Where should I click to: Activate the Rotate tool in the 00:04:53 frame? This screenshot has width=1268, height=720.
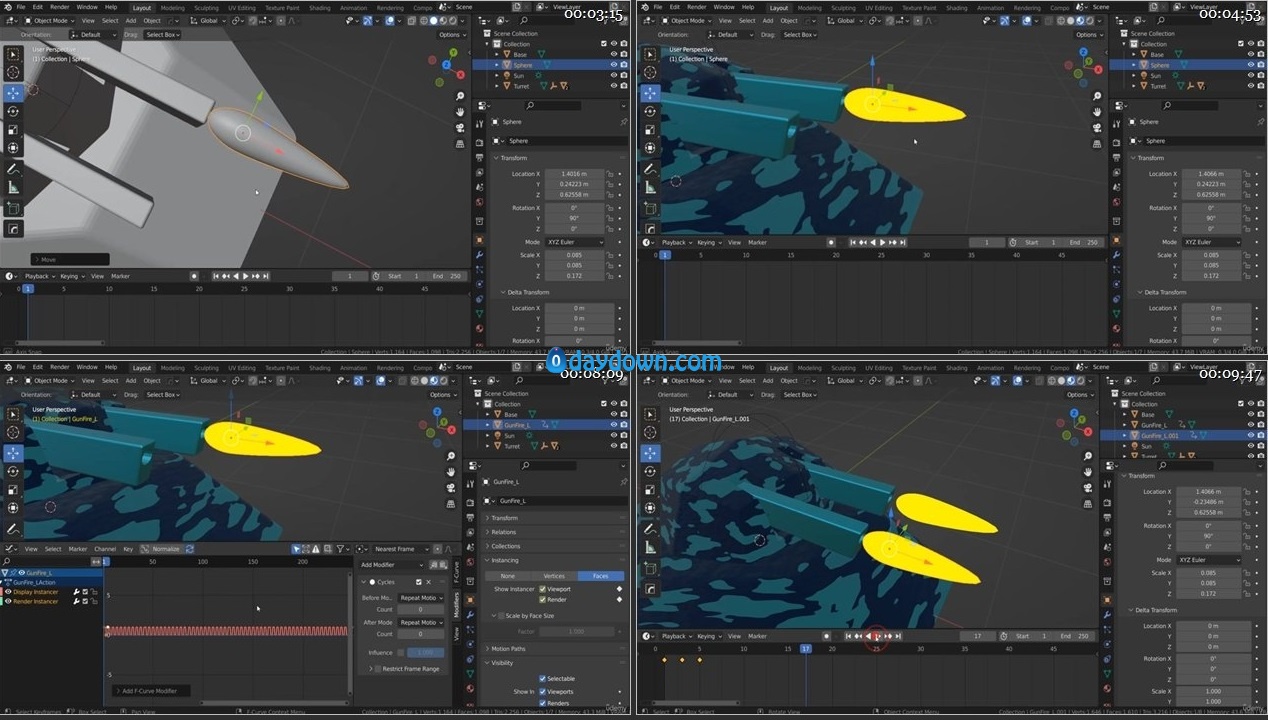(650, 111)
